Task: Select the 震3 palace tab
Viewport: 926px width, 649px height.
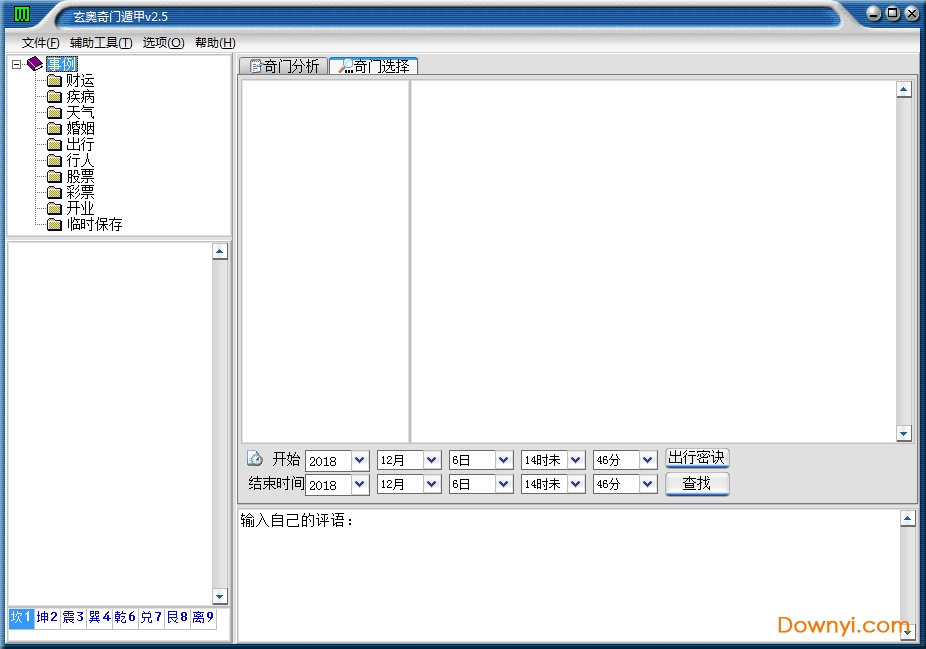Action: (73, 618)
